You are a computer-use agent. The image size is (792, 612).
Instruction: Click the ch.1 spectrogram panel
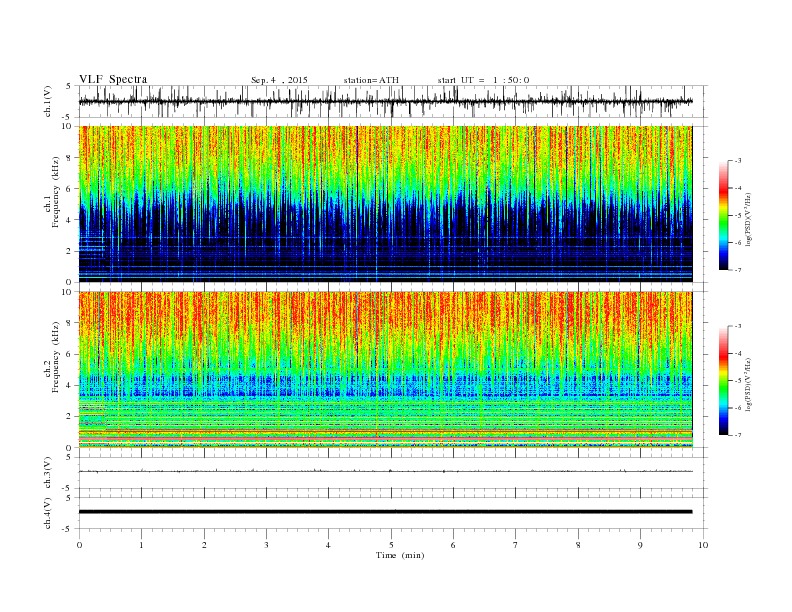click(x=385, y=204)
